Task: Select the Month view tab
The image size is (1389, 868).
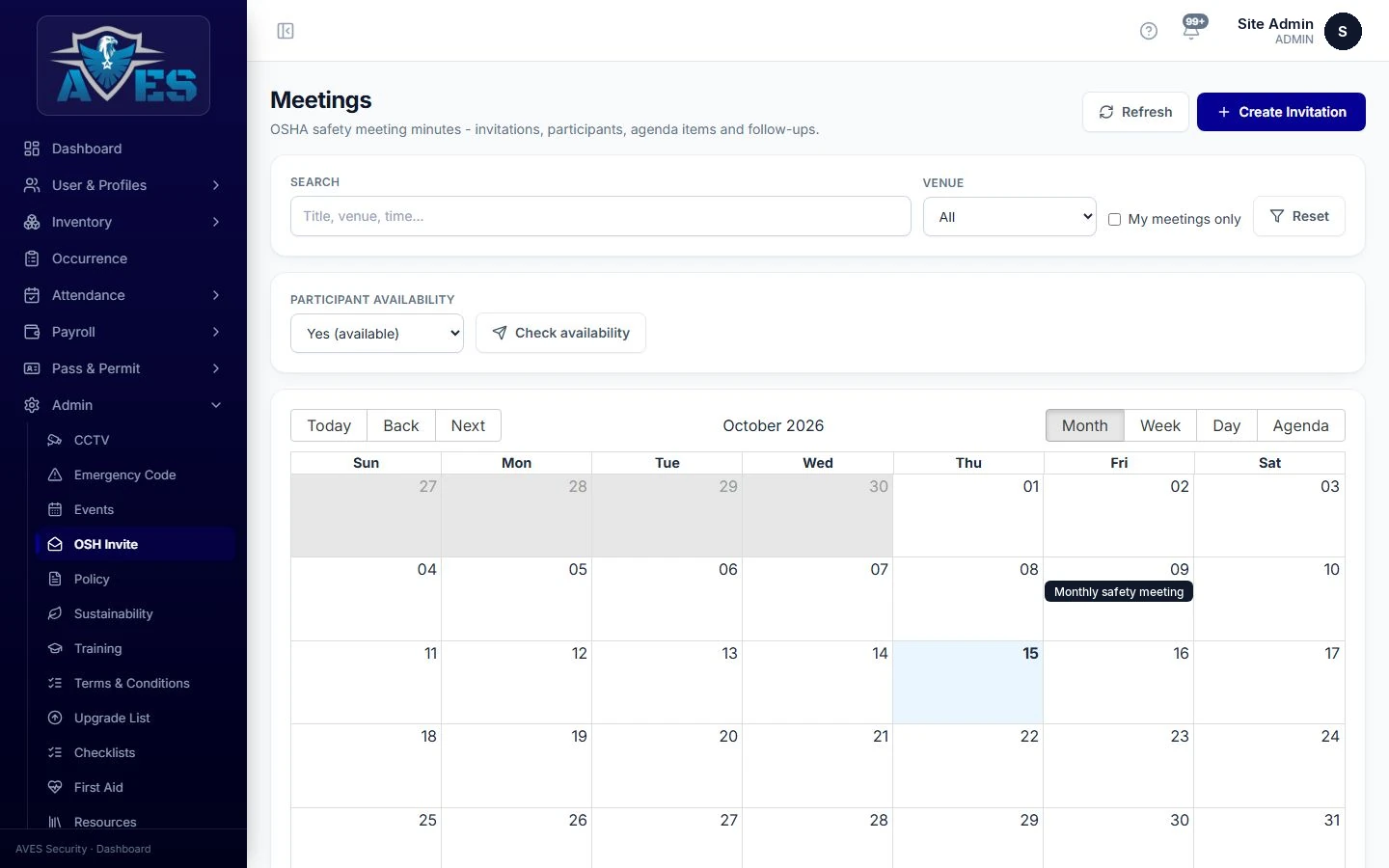Action: click(x=1084, y=425)
